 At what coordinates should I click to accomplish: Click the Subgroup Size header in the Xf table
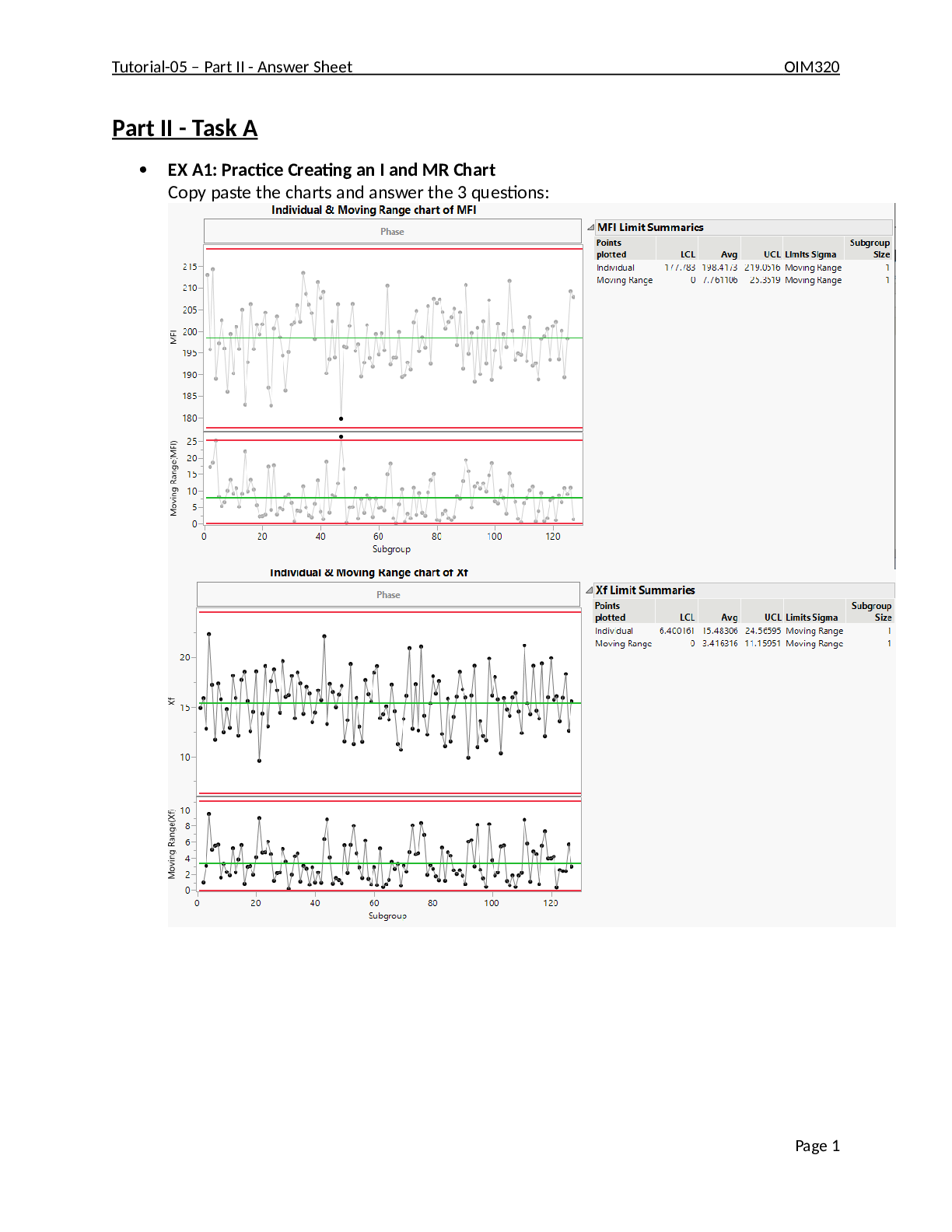coord(871,611)
